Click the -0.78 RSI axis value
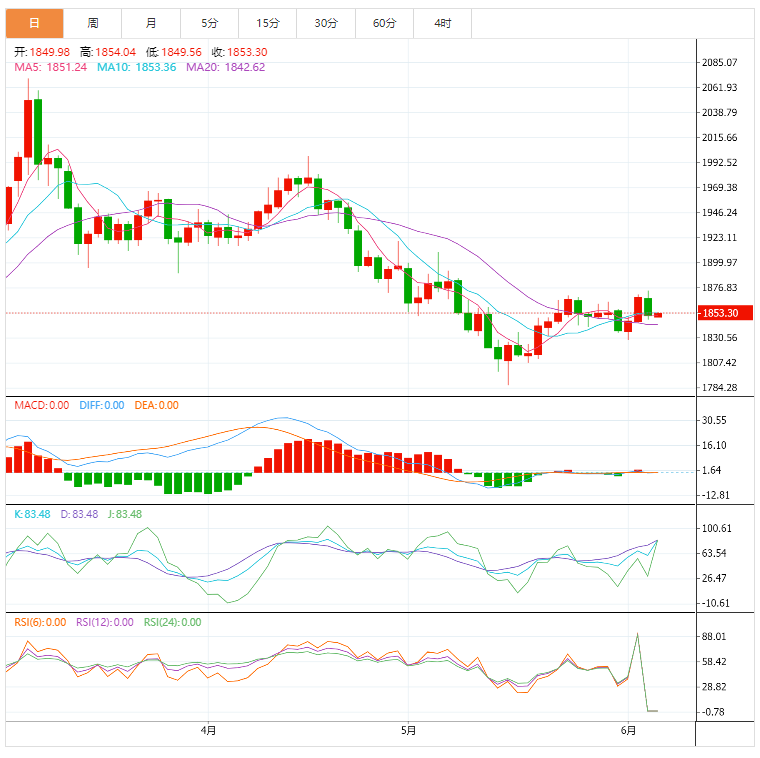The image size is (760, 758). point(713,712)
